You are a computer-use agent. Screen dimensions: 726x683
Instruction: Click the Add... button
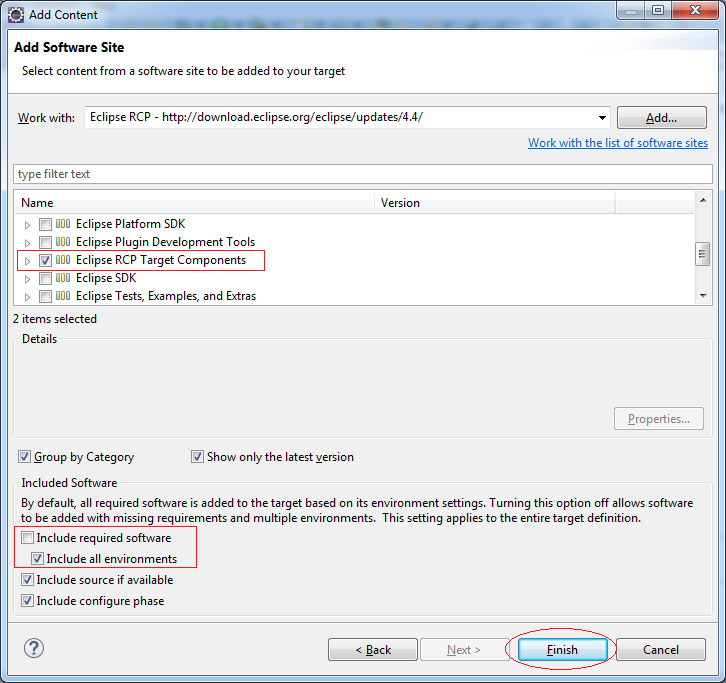[662, 118]
